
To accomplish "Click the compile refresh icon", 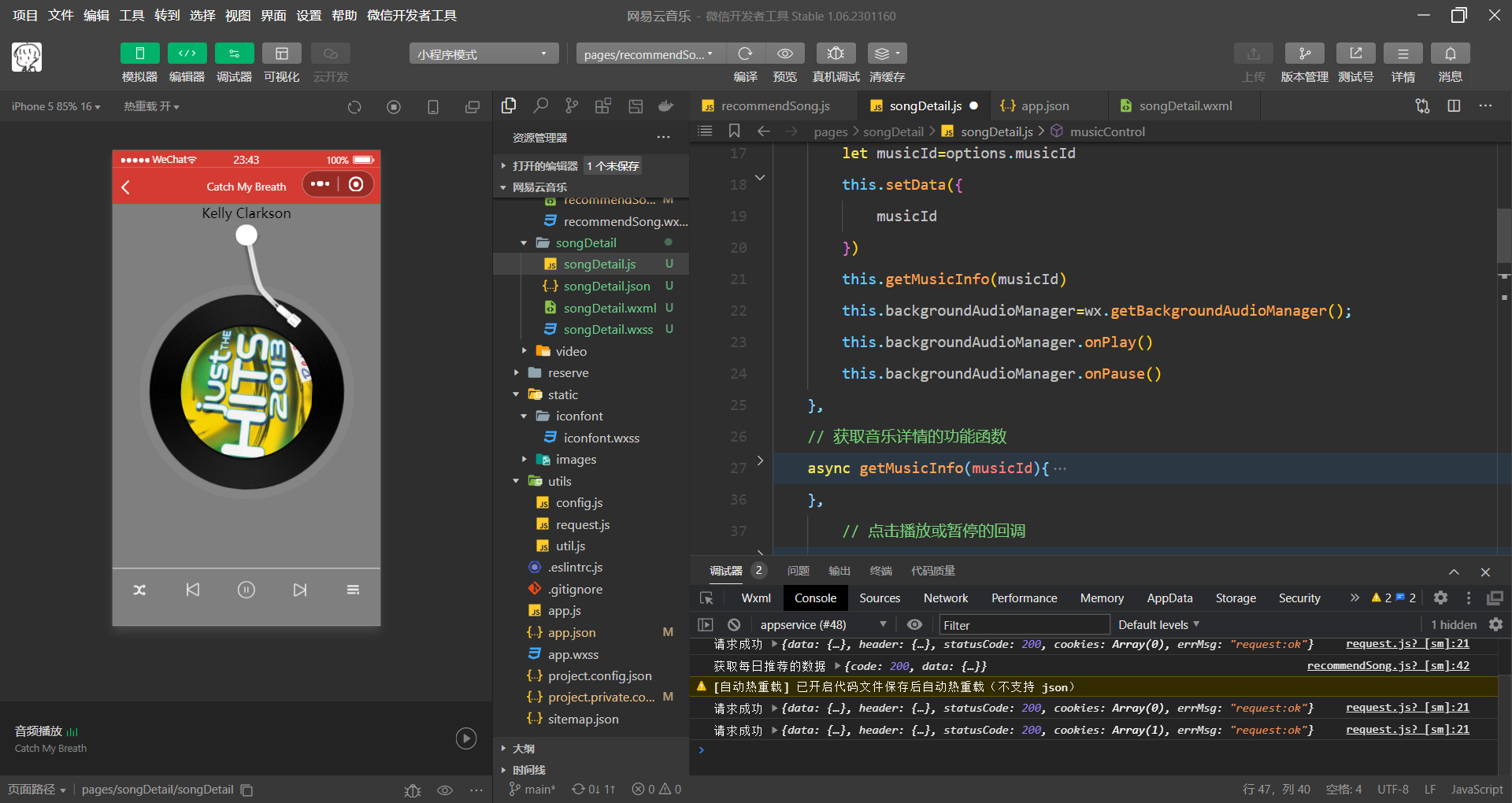I will point(745,54).
